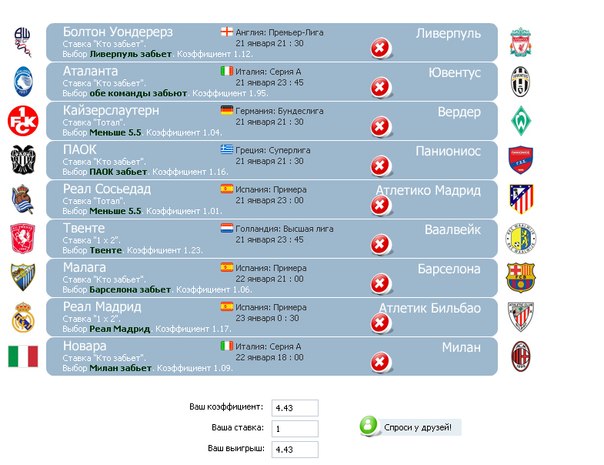604x465 pixels.
Task: Delete the PAOK vs Panionios bet
Action: pyautogui.click(x=380, y=166)
